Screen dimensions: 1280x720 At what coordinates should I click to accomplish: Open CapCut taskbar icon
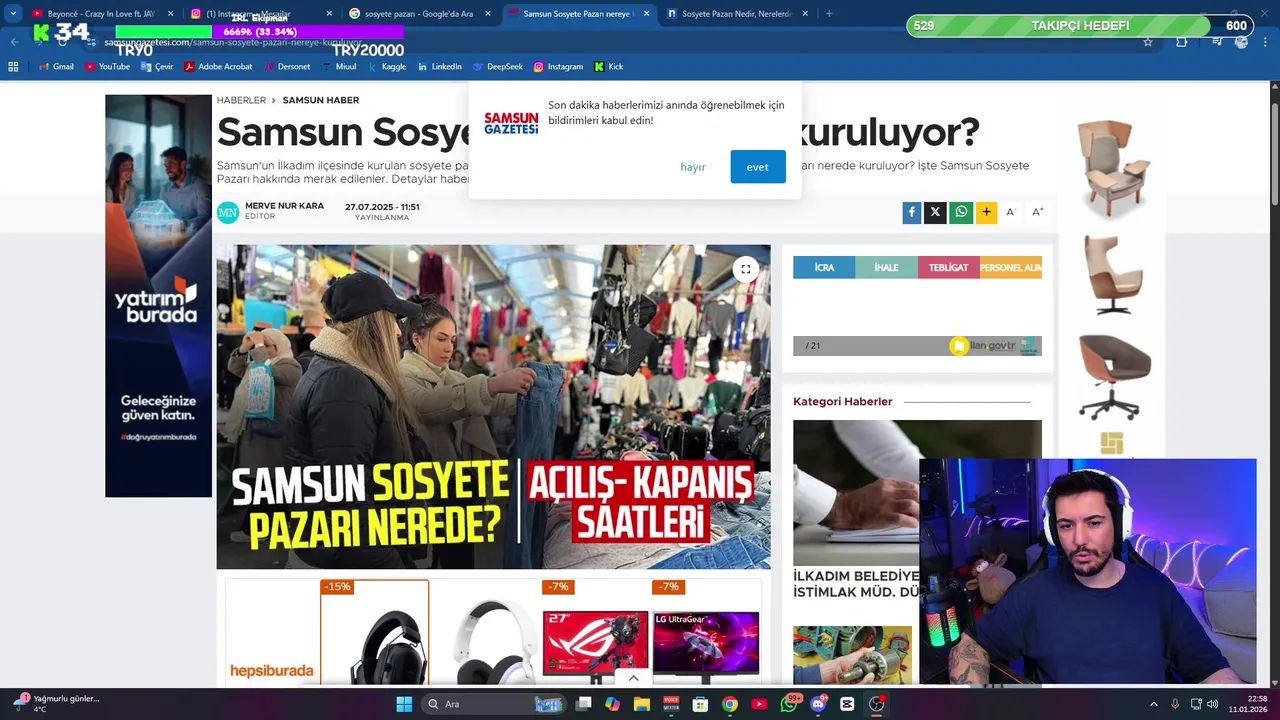tap(847, 704)
